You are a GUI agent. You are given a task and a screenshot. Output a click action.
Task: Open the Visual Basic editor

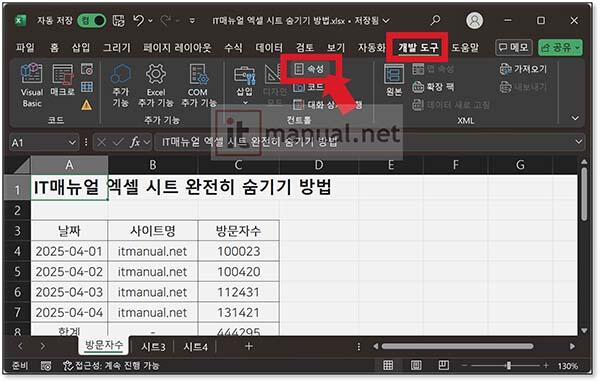coord(32,85)
